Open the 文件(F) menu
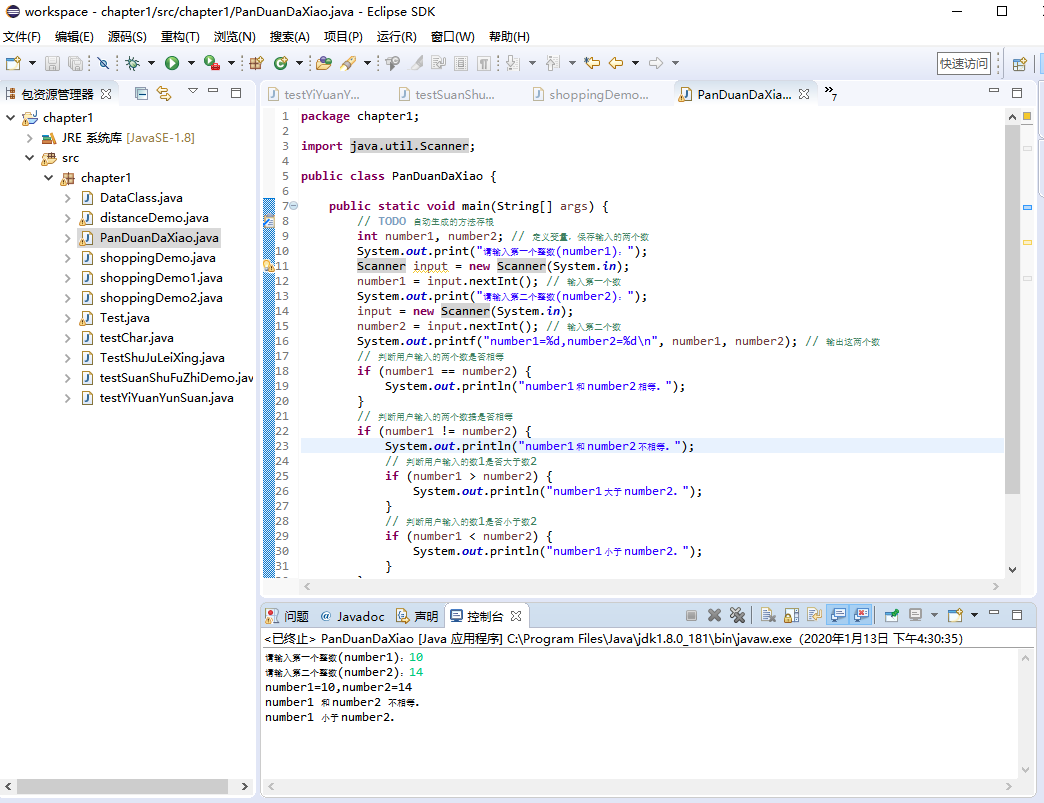This screenshot has width=1044, height=803. click(x=22, y=37)
